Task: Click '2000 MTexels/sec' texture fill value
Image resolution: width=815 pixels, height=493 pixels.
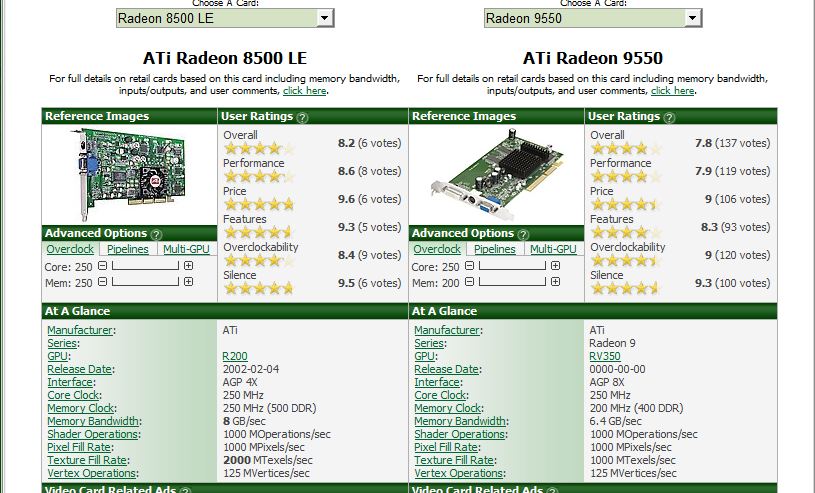Action: click(268, 460)
